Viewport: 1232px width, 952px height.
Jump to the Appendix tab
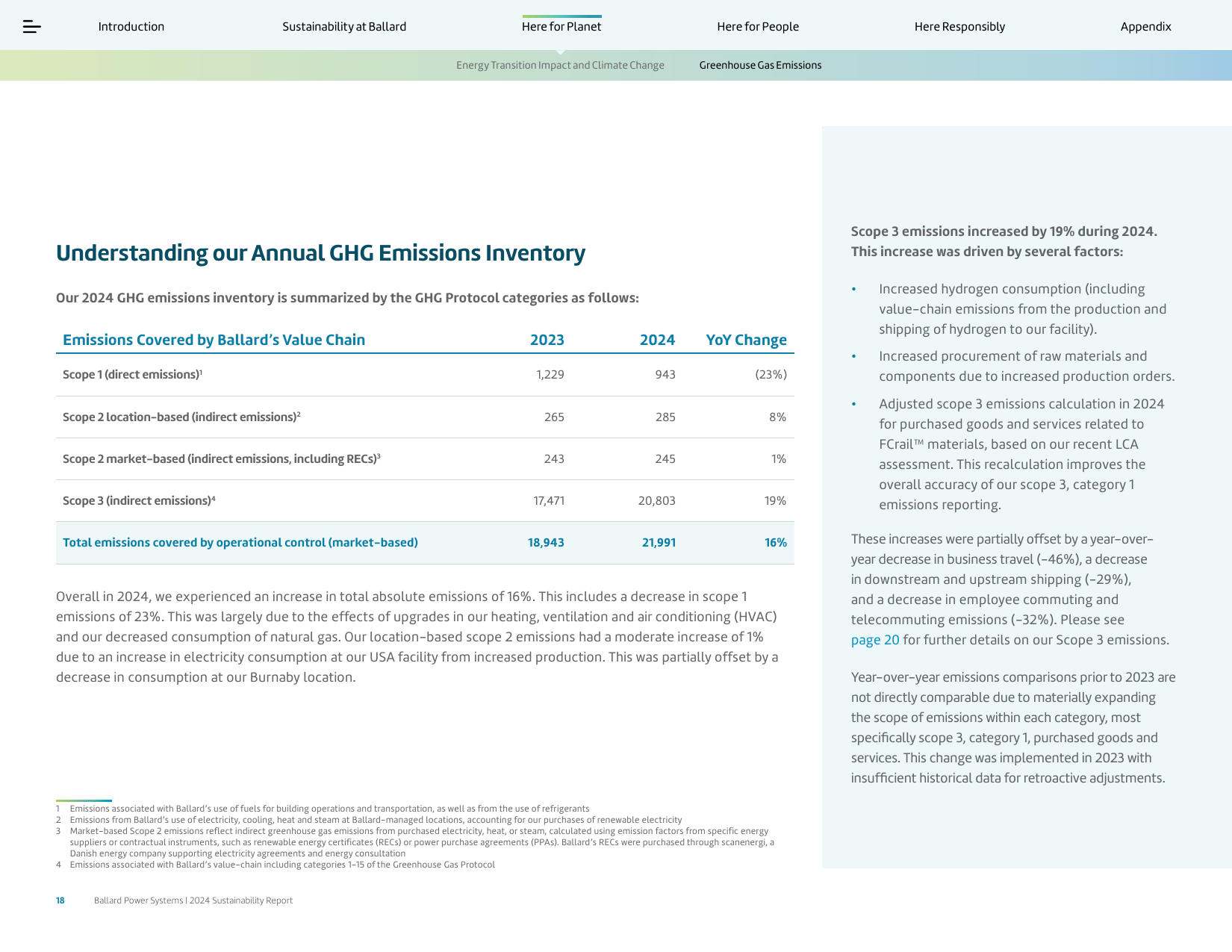[x=1145, y=27]
